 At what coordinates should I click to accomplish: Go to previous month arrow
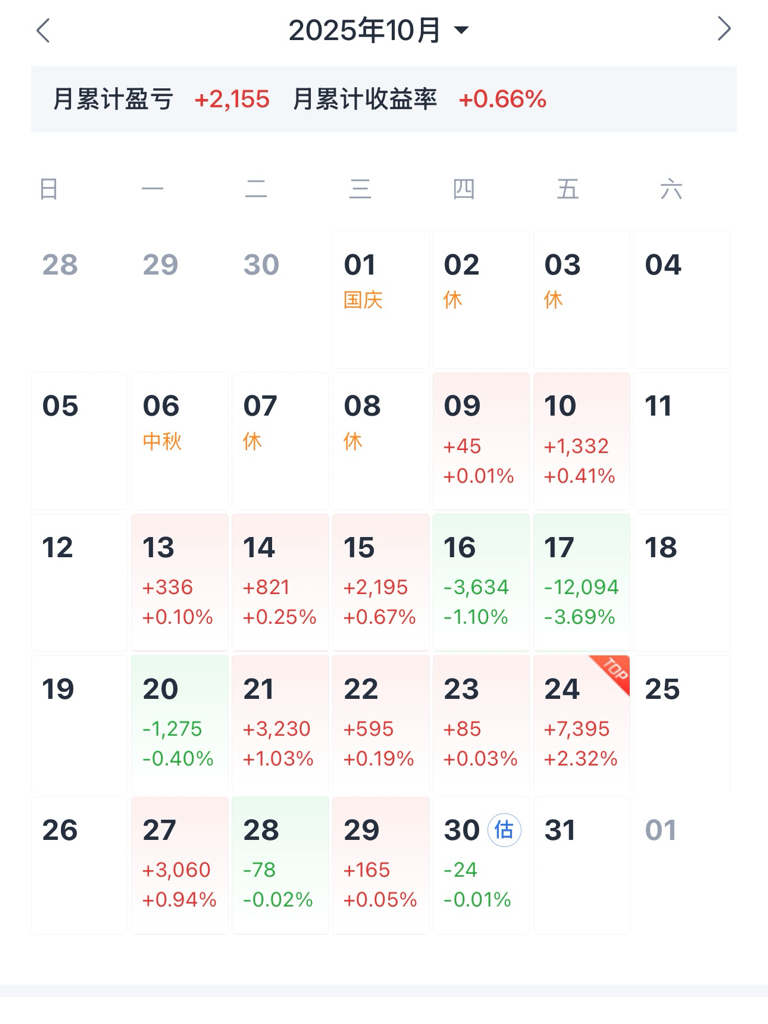[43, 30]
